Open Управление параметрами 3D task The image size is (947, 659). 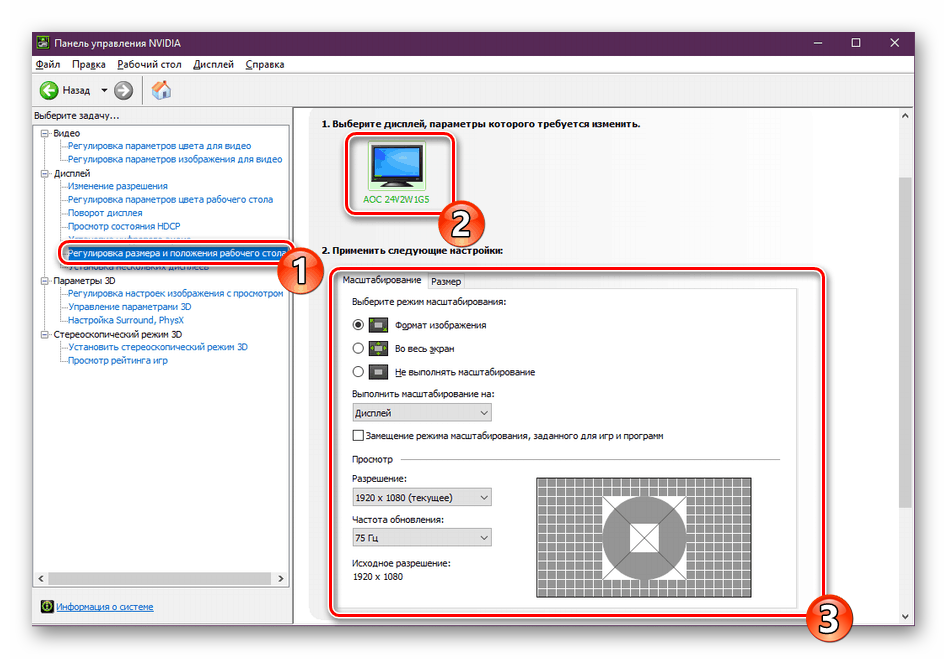[129, 307]
